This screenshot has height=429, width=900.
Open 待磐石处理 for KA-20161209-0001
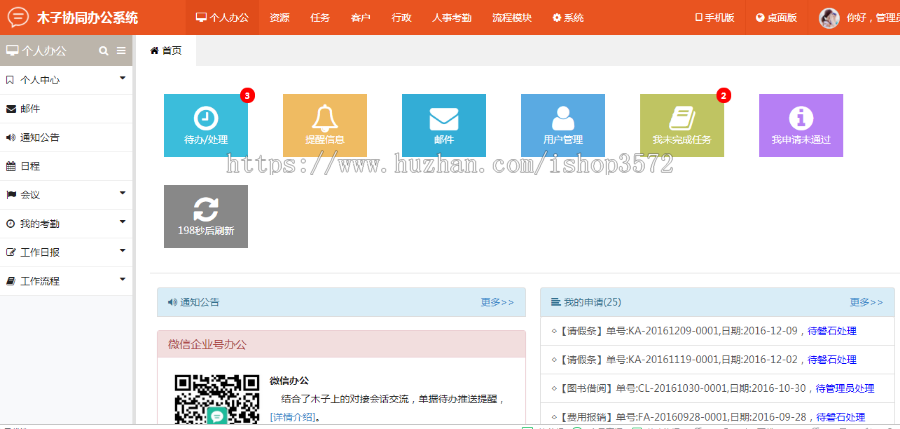pyautogui.click(x=832, y=331)
